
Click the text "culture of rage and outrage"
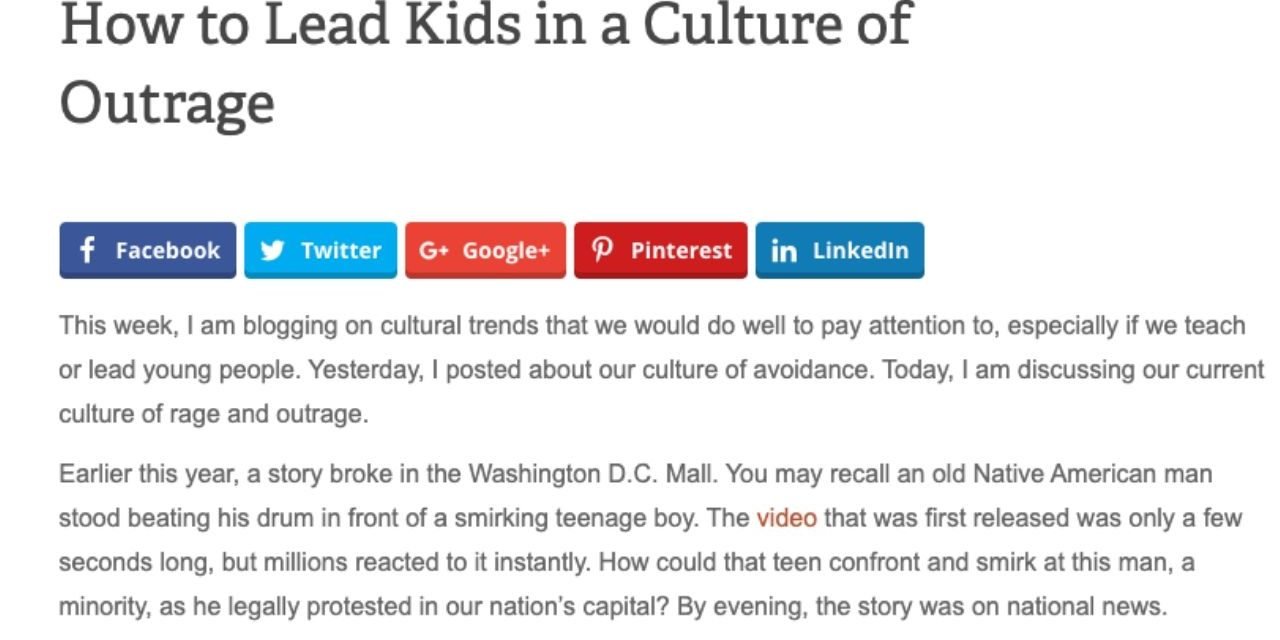(x=210, y=414)
